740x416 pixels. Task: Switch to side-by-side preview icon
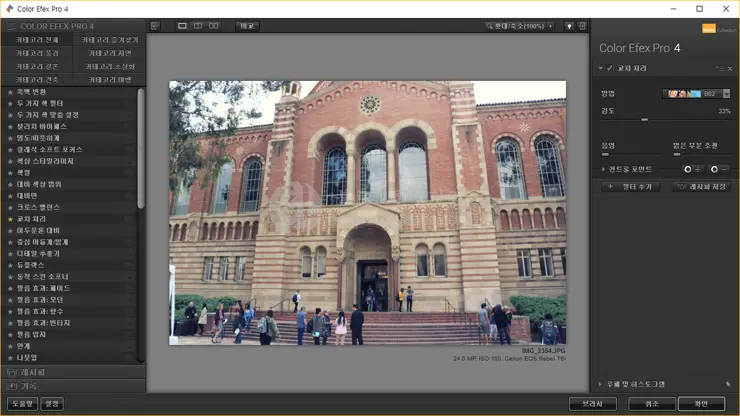(x=214, y=26)
